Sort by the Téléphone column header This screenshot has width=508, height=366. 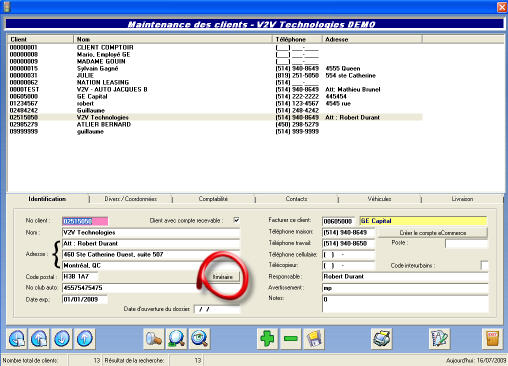click(x=297, y=39)
